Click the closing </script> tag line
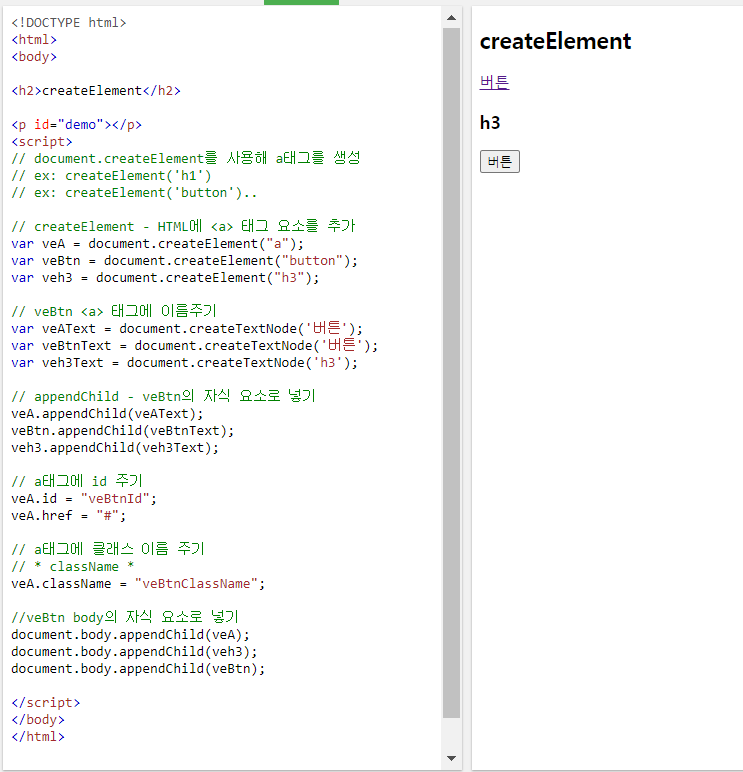 pos(46,703)
